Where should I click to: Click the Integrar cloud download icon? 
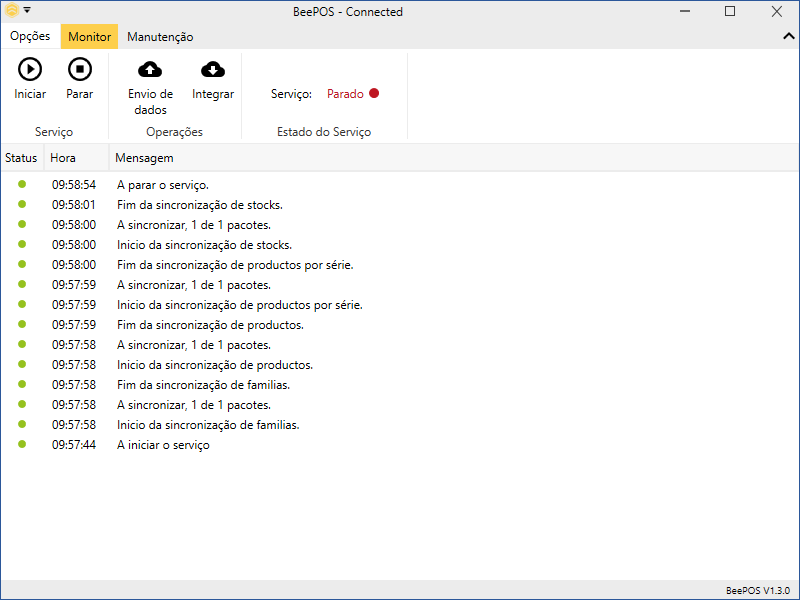213,69
